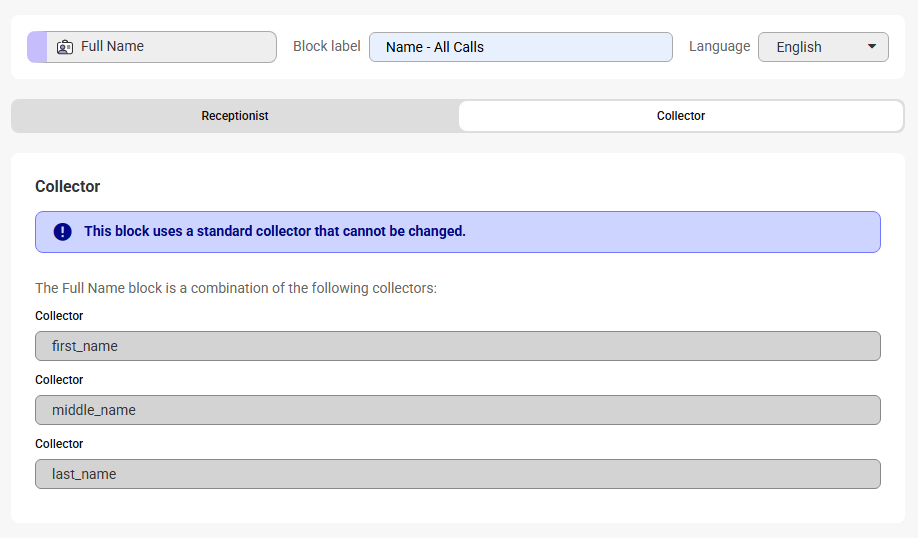Select the Full Name block type field
The width and height of the screenshot is (918, 538).
click(160, 47)
